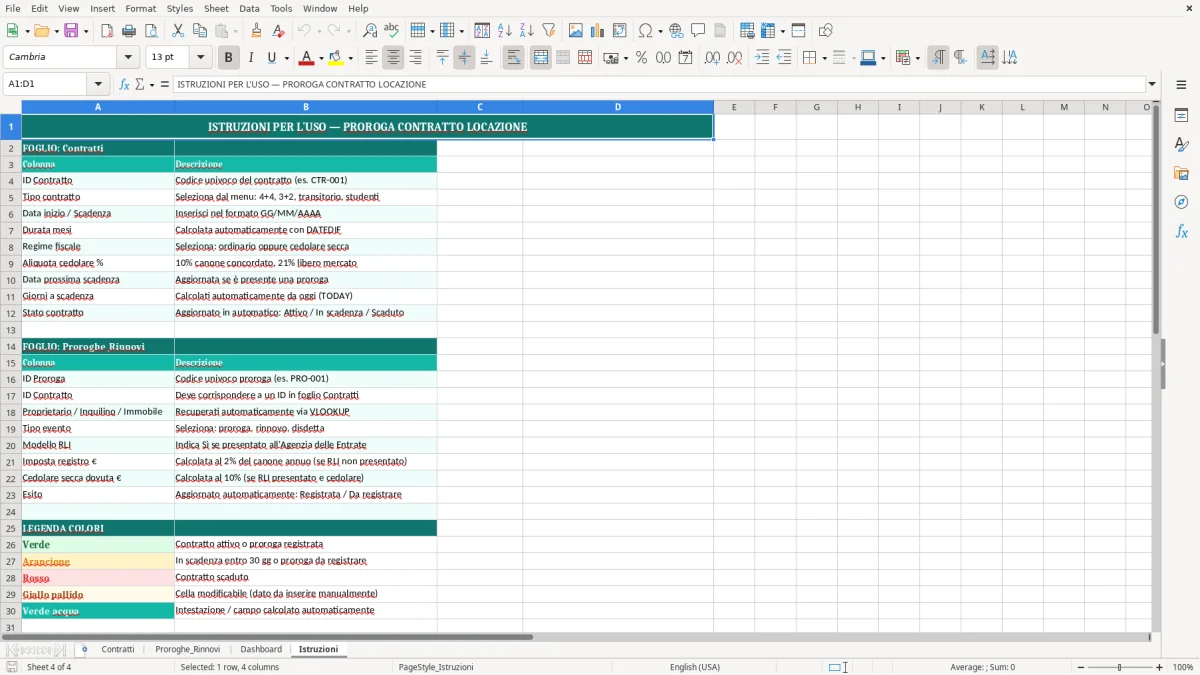Screen dimensions: 1200x675
Task: Toggle the AutoFilter funnel icon
Action: coord(549,31)
